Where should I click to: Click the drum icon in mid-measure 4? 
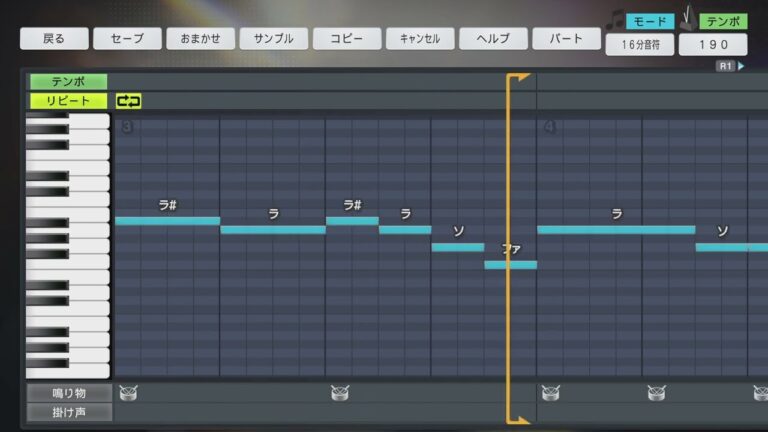(x=656, y=393)
